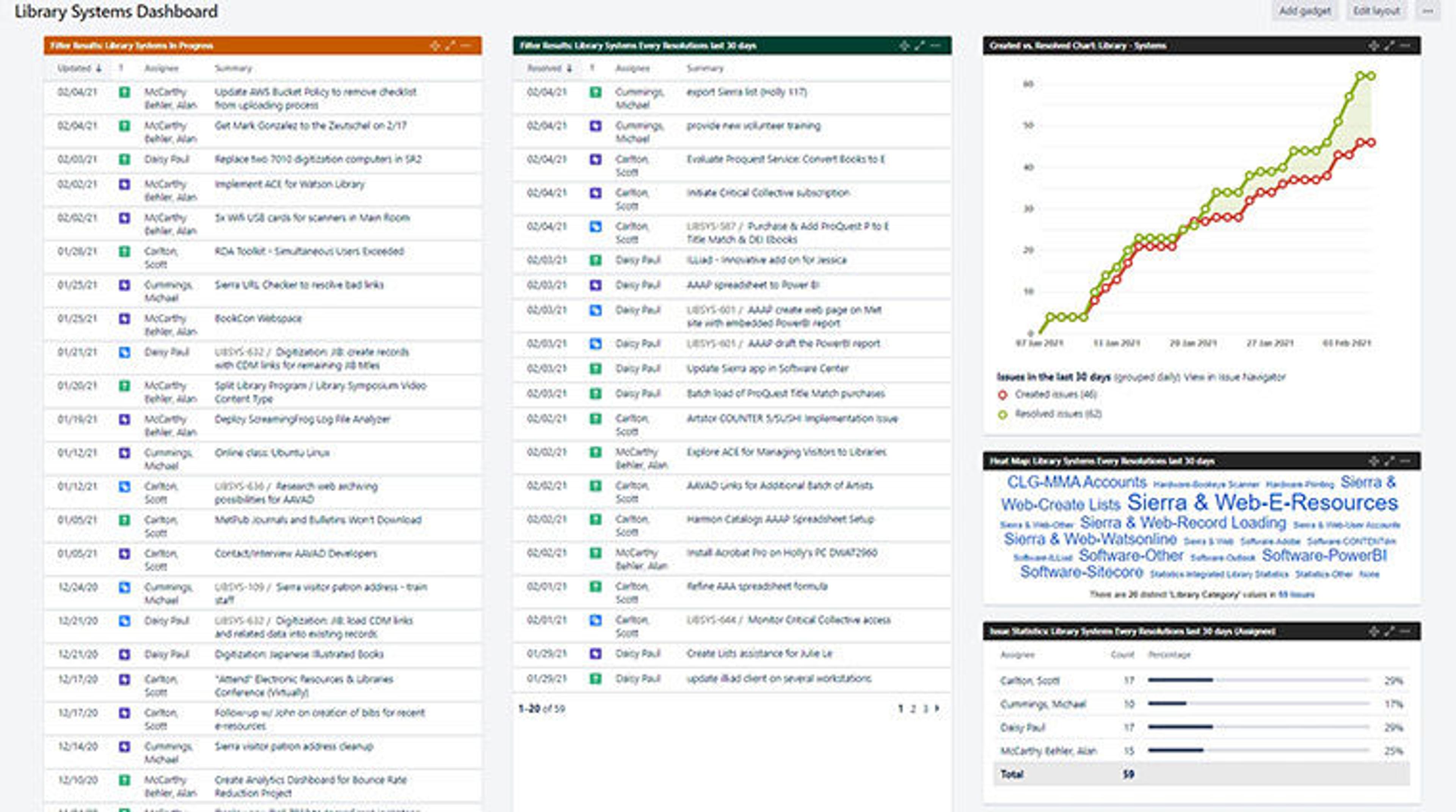Image resolution: width=1456 pixels, height=812 pixels.
Task: Open issue type icon for export Sierra list
Action: click(x=595, y=92)
